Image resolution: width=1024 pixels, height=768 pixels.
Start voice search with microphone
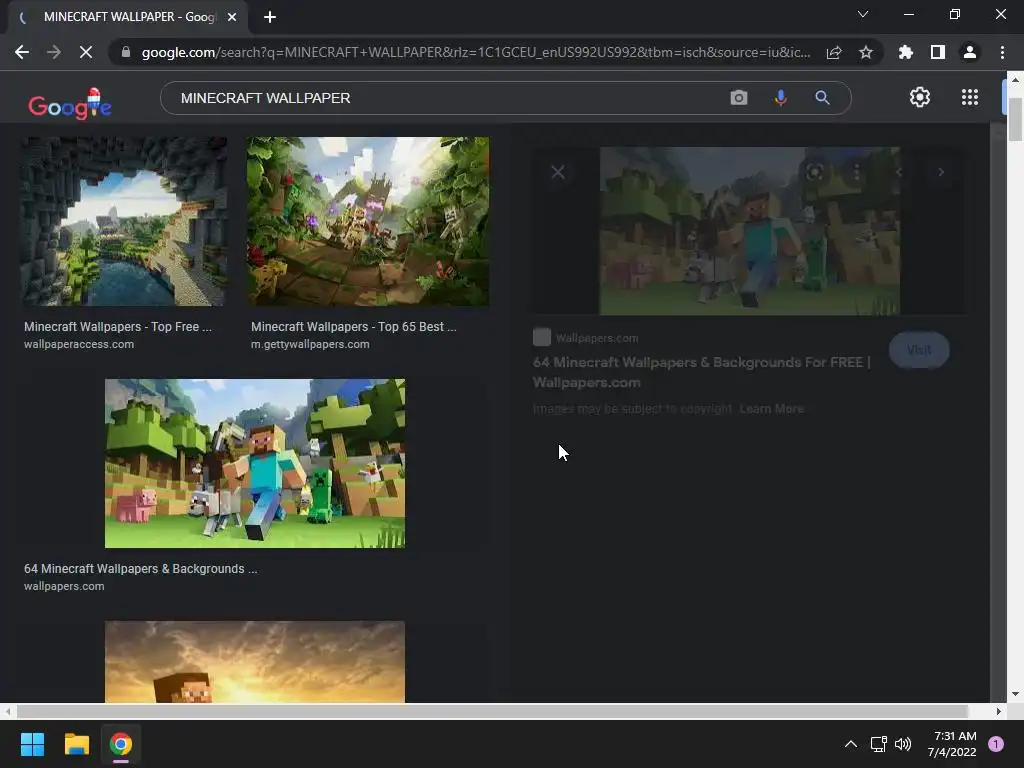[x=780, y=98]
